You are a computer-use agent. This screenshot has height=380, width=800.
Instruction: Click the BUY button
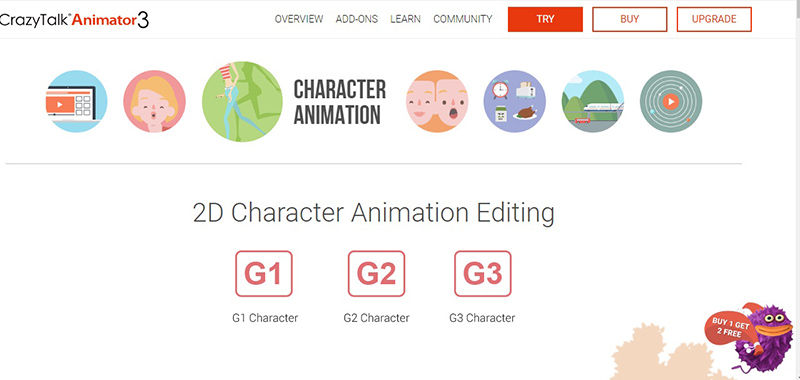click(630, 19)
